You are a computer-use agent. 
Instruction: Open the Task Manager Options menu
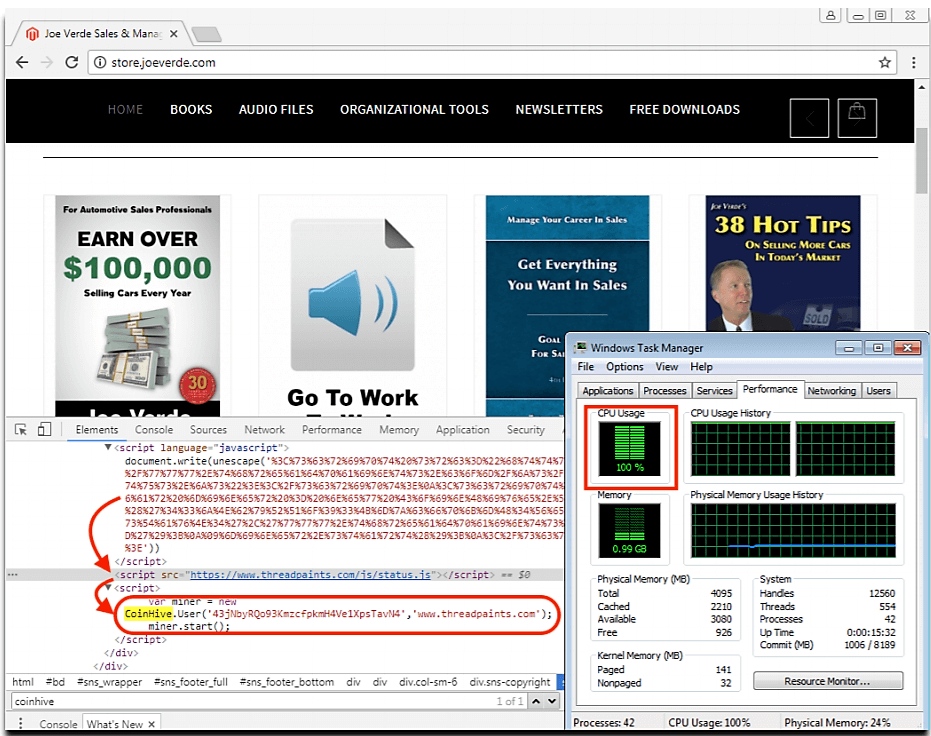[x=625, y=367]
